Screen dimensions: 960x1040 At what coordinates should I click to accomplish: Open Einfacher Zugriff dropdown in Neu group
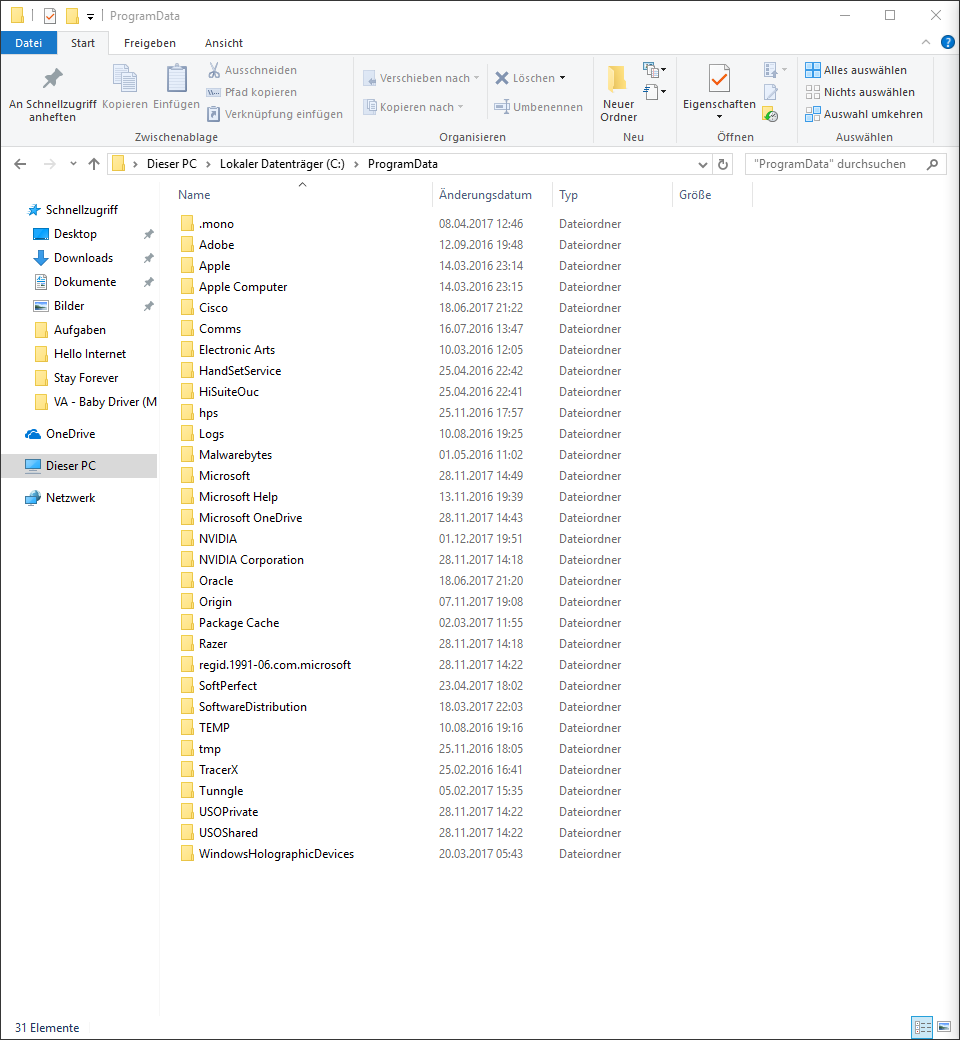pyautogui.click(x=654, y=92)
